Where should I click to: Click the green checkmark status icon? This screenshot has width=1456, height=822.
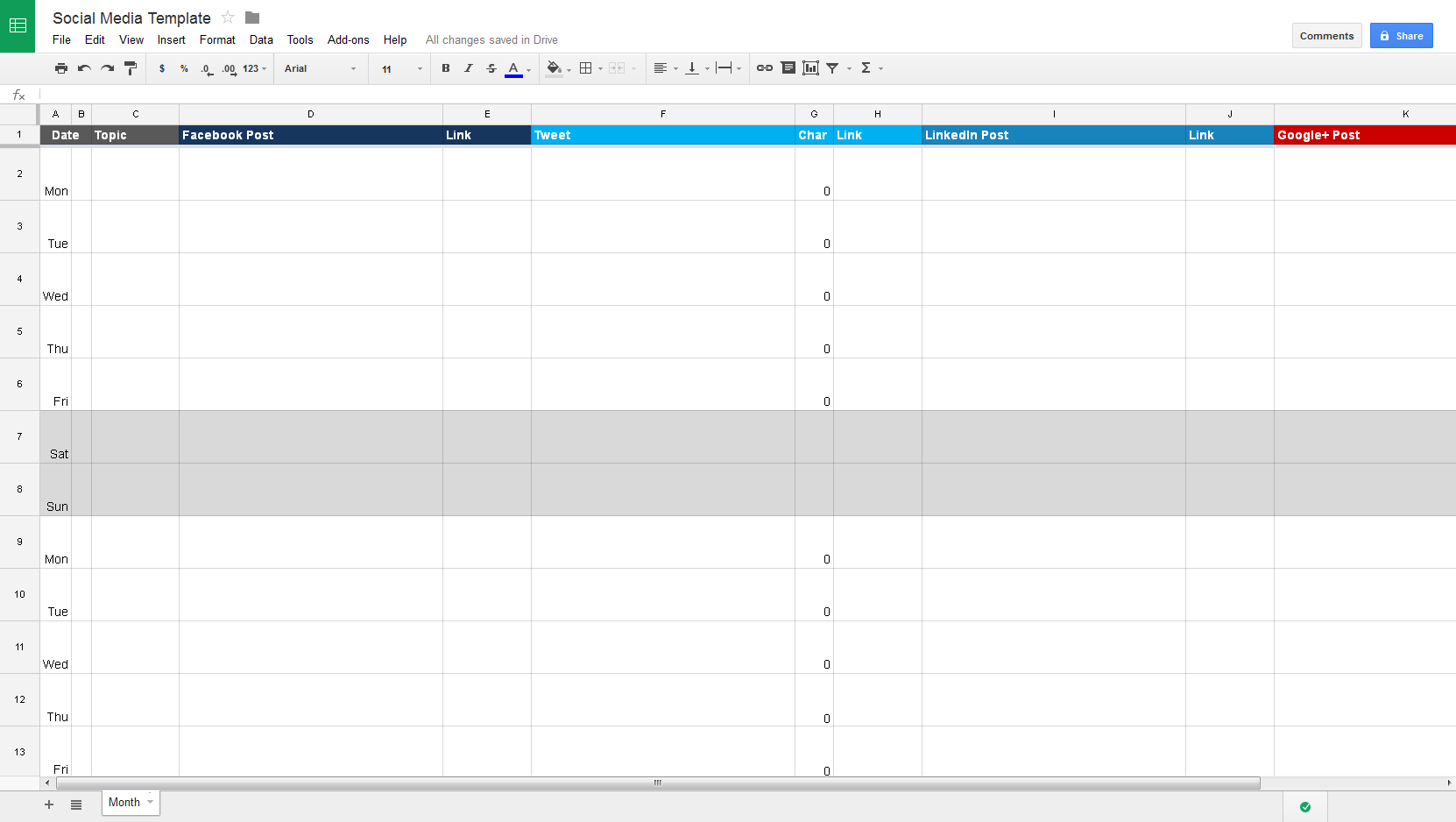(x=1305, y=807)
